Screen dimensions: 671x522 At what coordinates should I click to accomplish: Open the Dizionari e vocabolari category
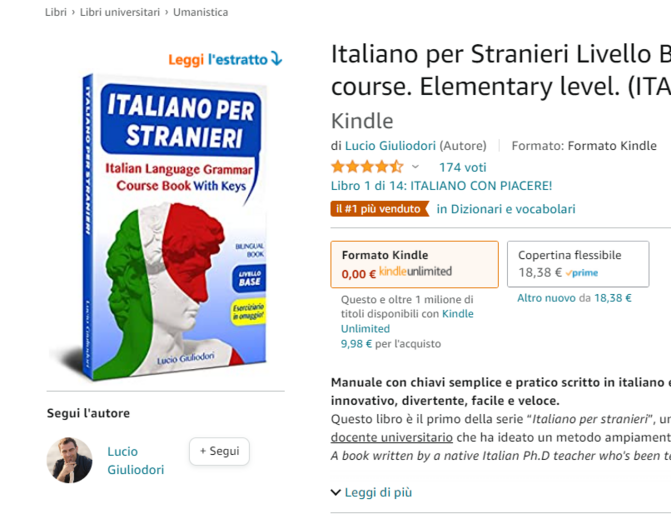506,209
